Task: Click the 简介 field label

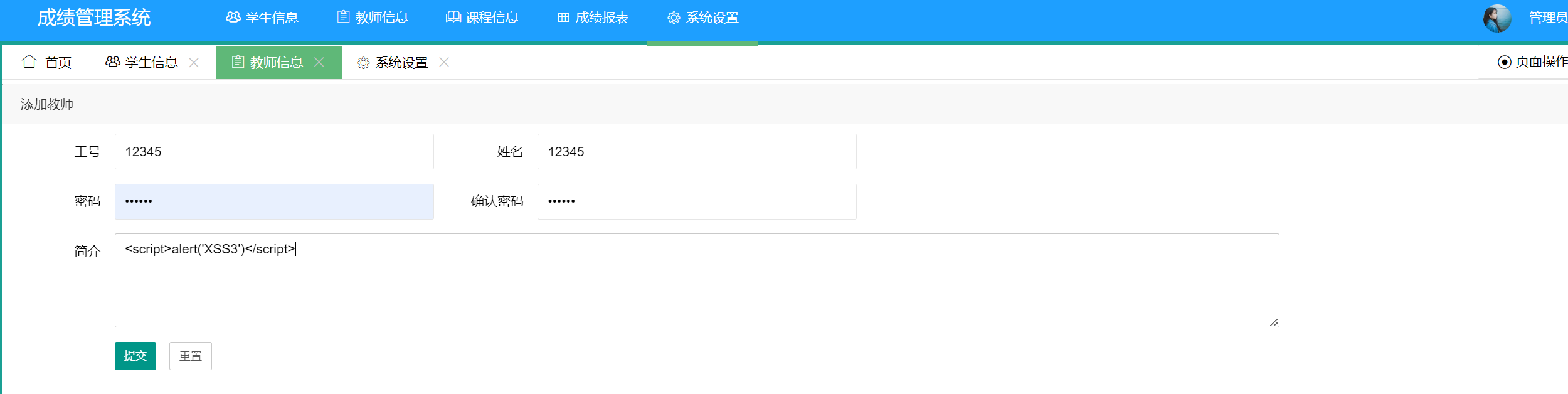Action: point(87,252)
